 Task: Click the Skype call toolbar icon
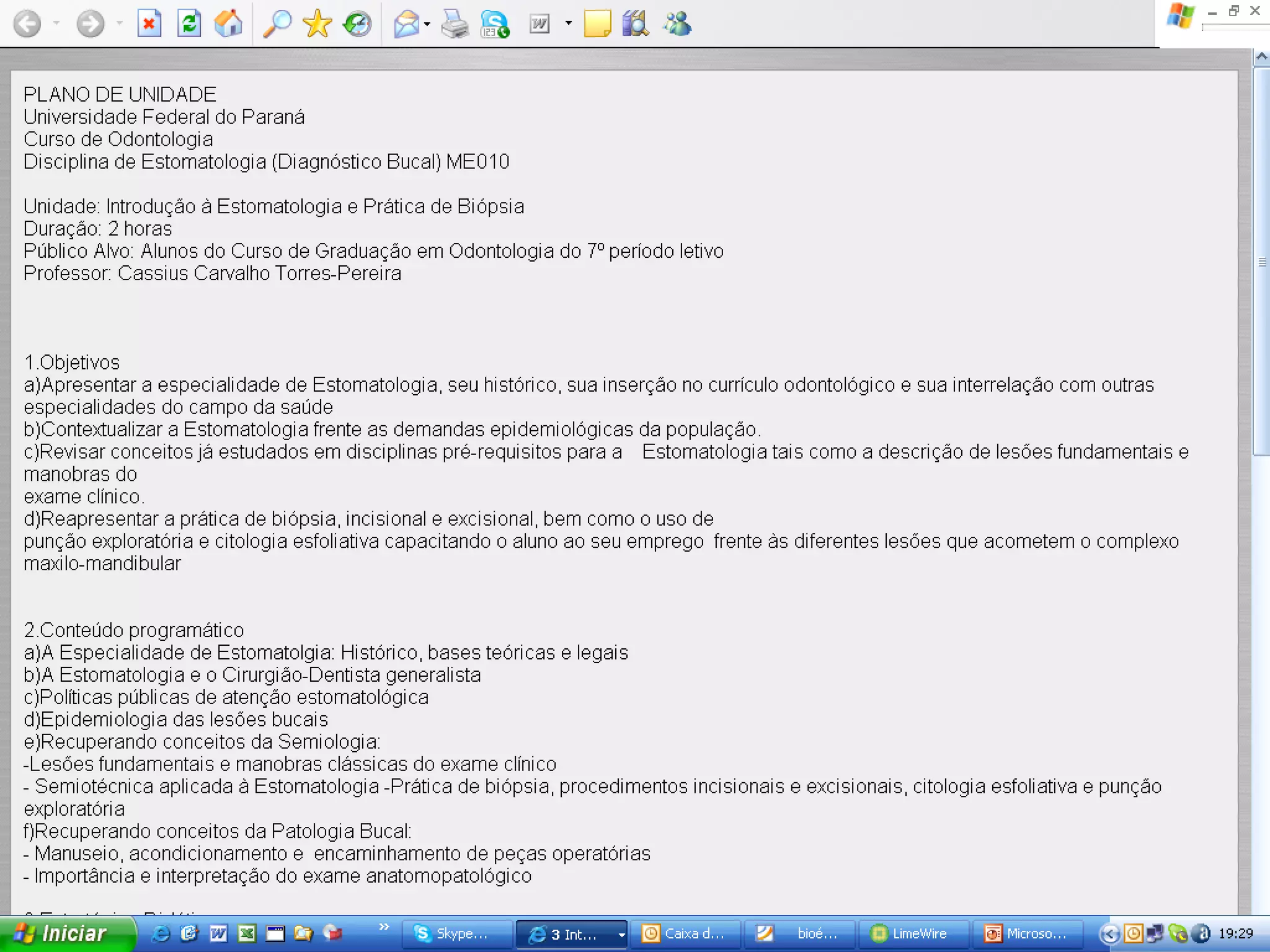pos(494,24)
